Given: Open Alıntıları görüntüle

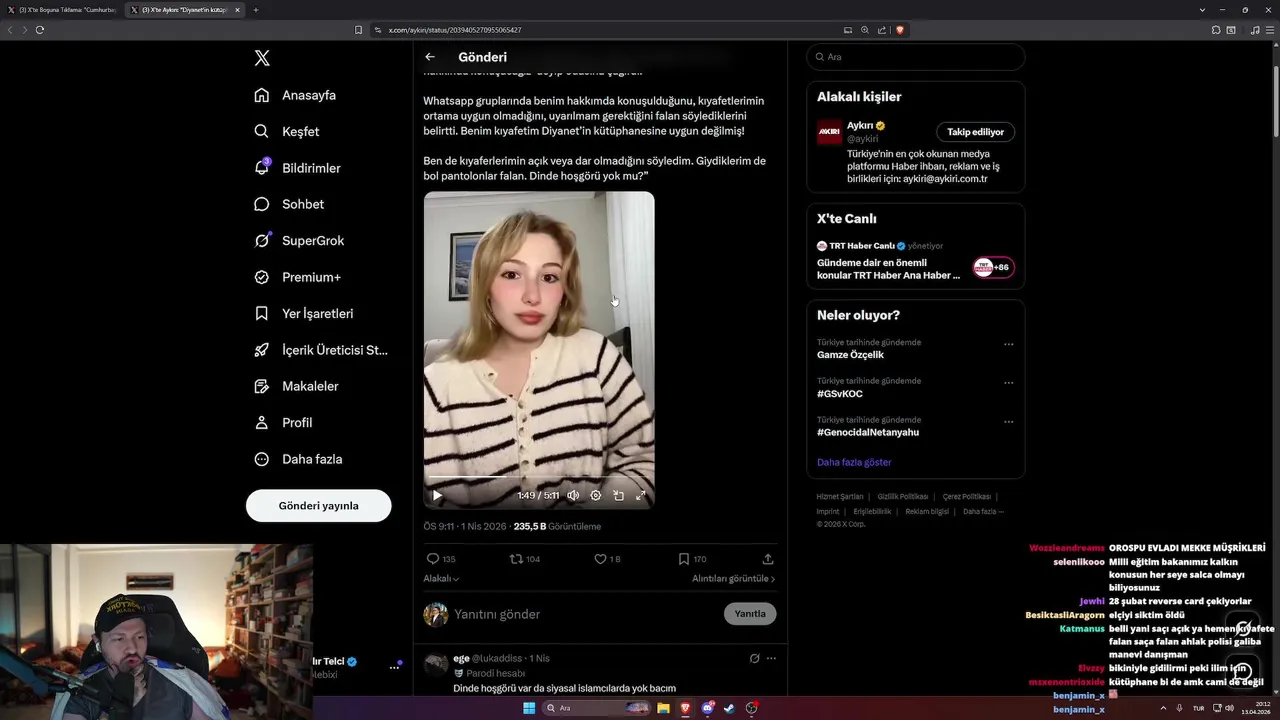Looking at the screenshot, I should click(x=733, y=579).
